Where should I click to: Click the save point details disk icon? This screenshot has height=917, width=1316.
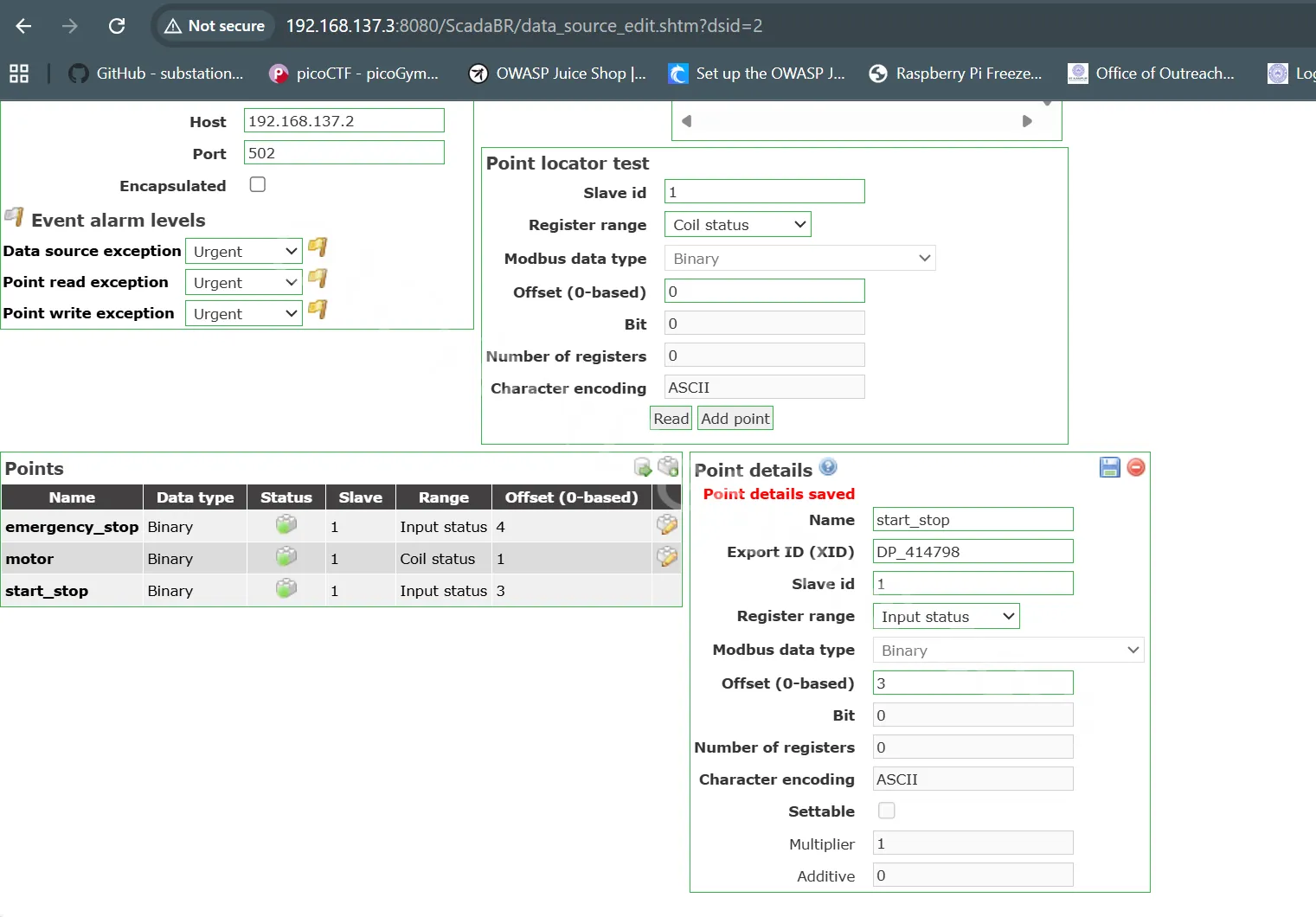(1109, 467)
